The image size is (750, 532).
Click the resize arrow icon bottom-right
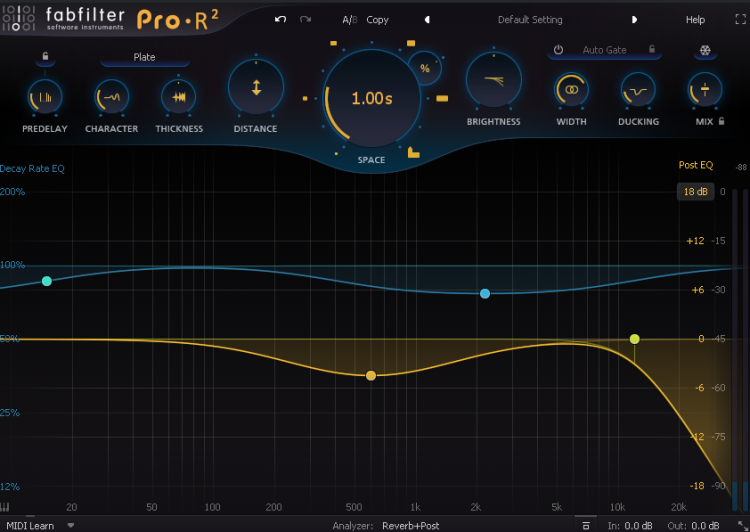coord(741,525)
